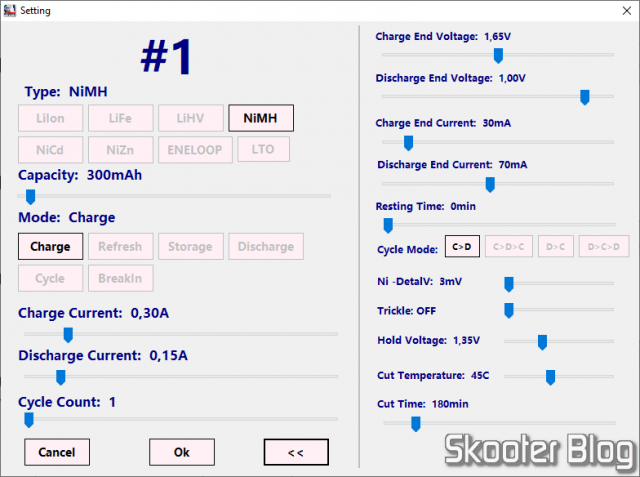Click the Discharge Current slider handle
This screenshot has height=477, width=640.
pyautogui.click(x=60, y=377)
